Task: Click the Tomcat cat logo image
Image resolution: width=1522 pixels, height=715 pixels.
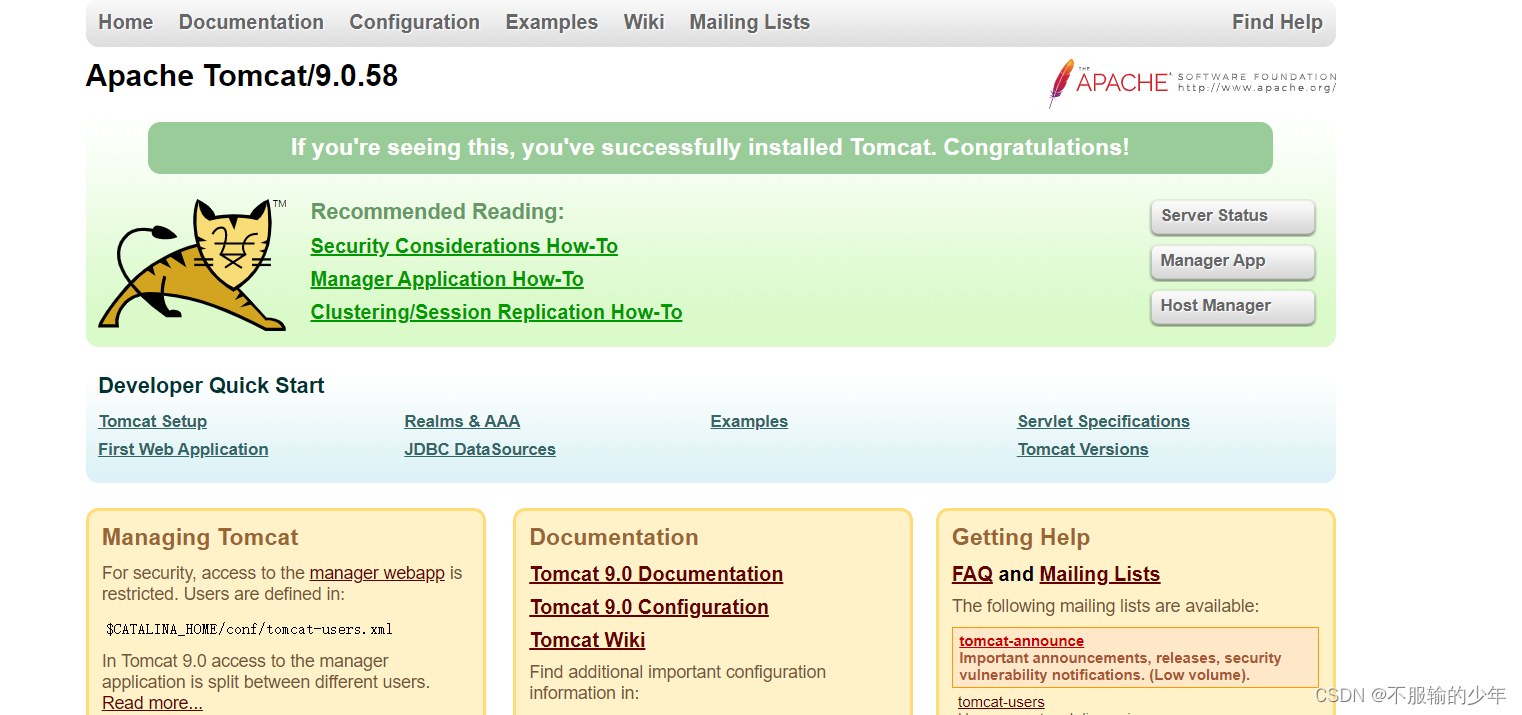Action: (x=192, y=264)
